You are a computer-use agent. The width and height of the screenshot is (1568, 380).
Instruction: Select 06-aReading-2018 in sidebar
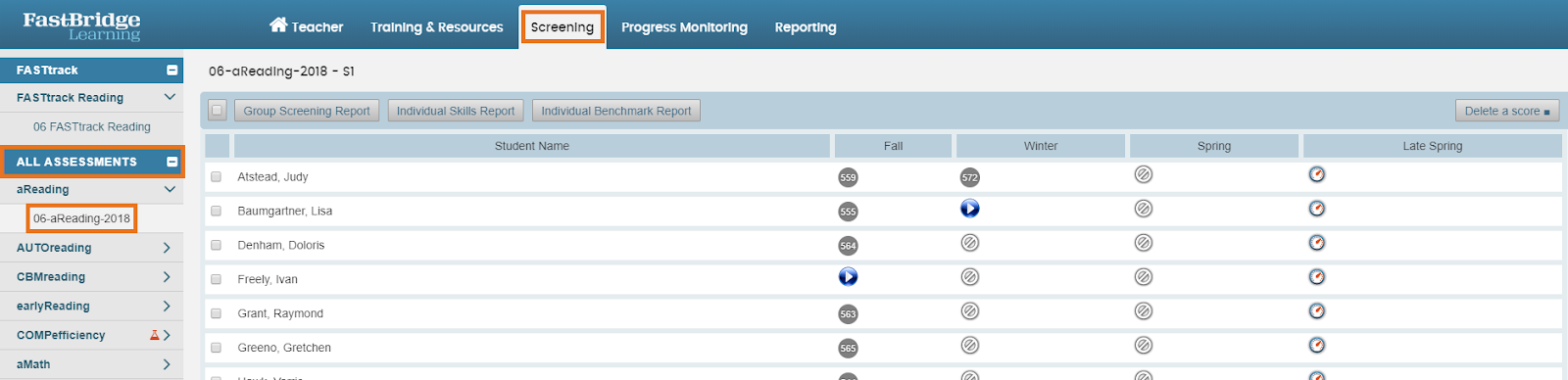pyautogui.click(x=81, y=218)
